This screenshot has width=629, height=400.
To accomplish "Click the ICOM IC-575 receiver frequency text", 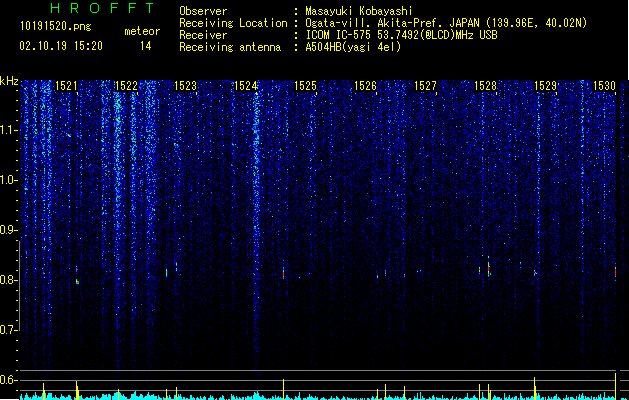I will (401, 35).
